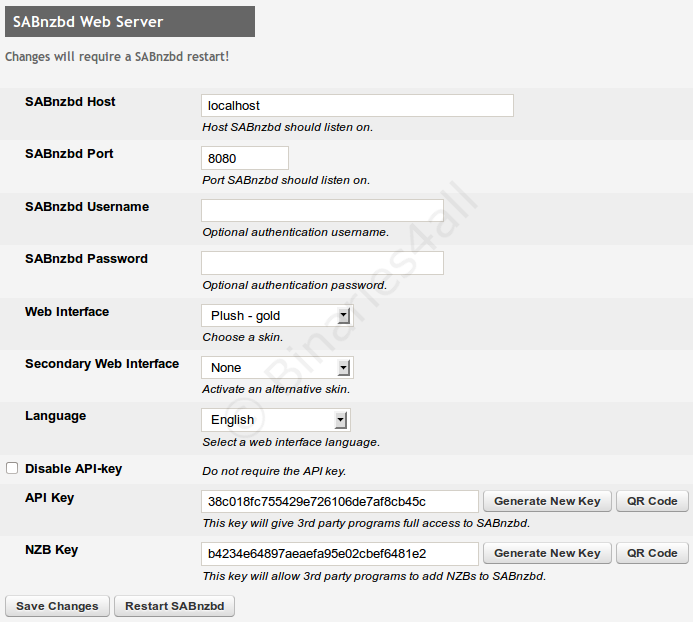Click the 'SABnzbd Username' label
The width and height of the screenshot is (693, 622).
tap(87, 207)
